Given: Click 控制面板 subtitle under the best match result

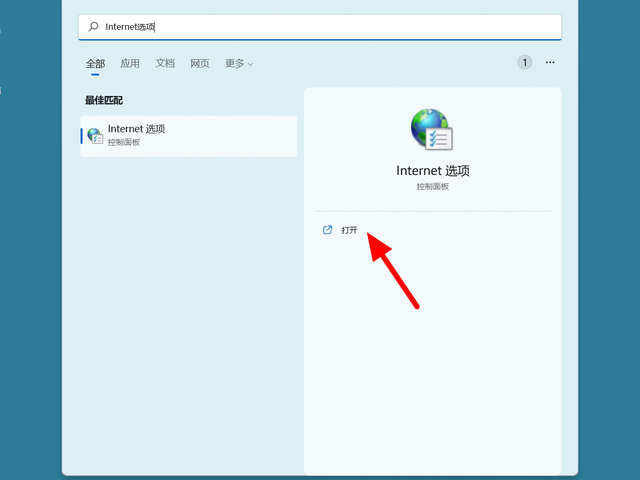Looking at the screenshot, I should pyautogui.click(x=124, y=142).
